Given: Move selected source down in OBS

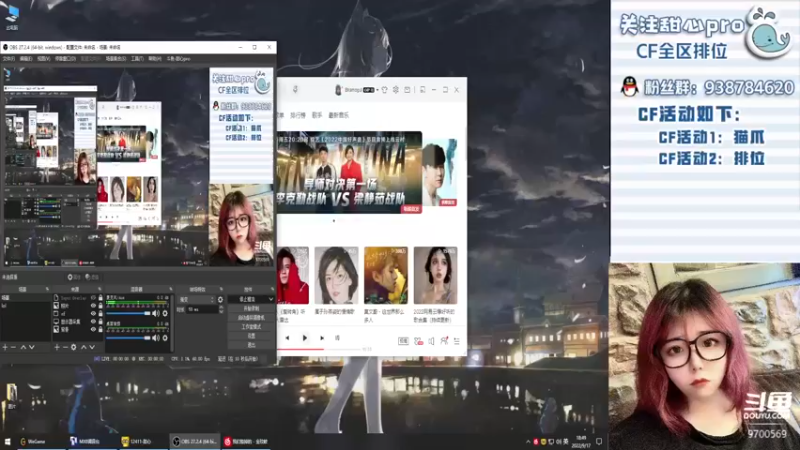Looking at the screenshot, I should click(92, 347).
